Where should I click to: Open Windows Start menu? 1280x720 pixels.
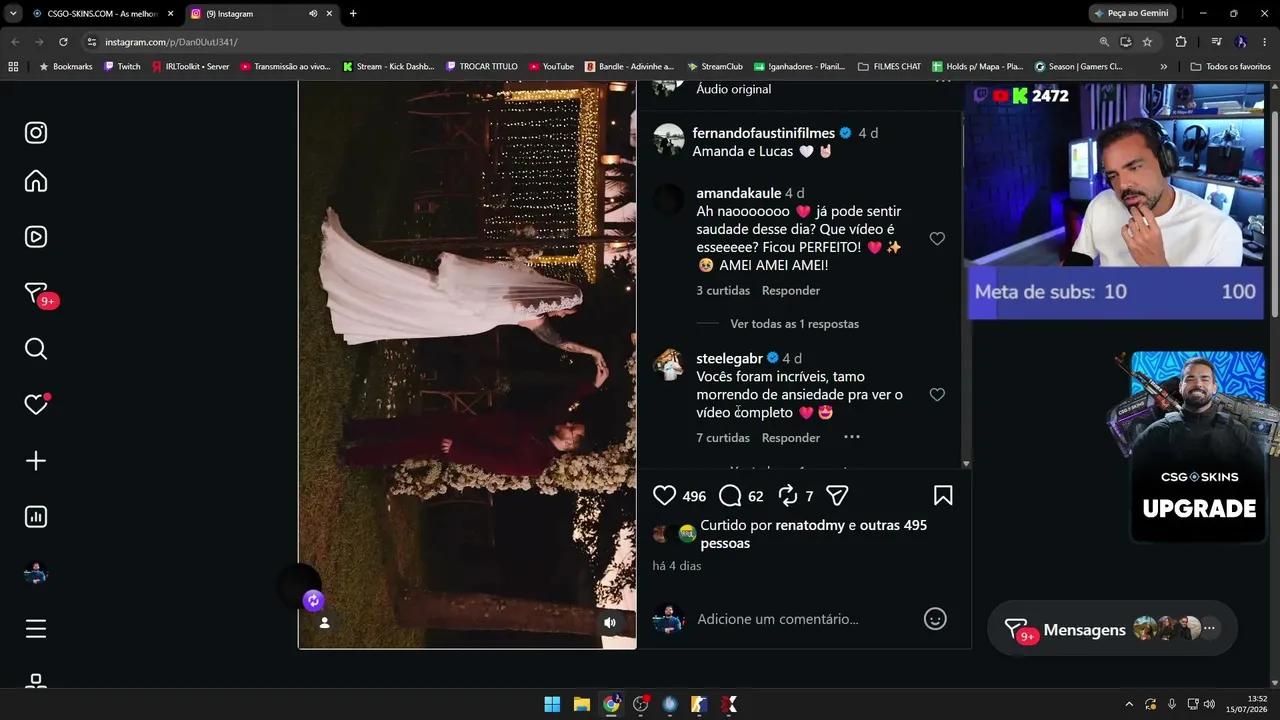click(x=552, y=704)
